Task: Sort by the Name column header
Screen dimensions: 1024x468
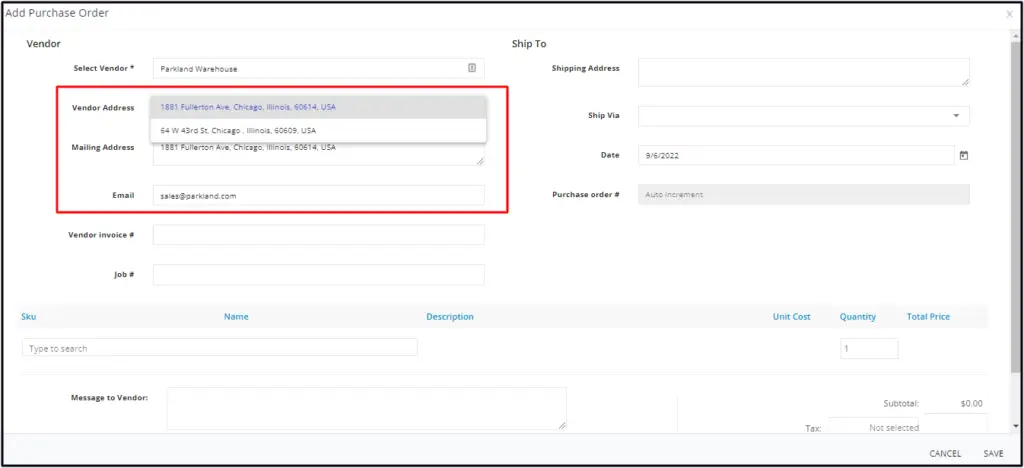Action: [x=236, y=317]
